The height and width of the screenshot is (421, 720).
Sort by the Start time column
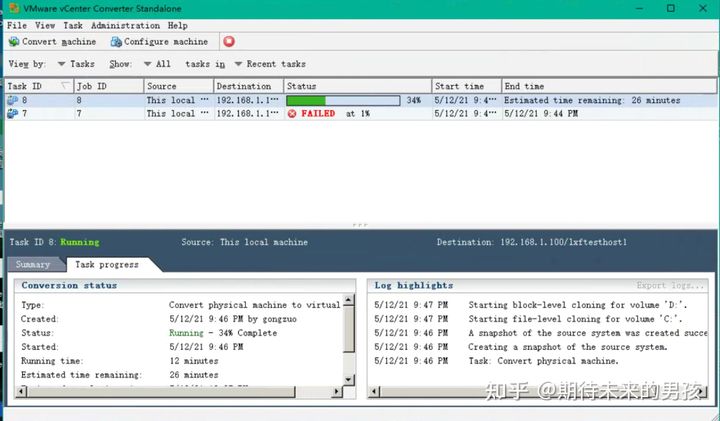click(467, 86)
